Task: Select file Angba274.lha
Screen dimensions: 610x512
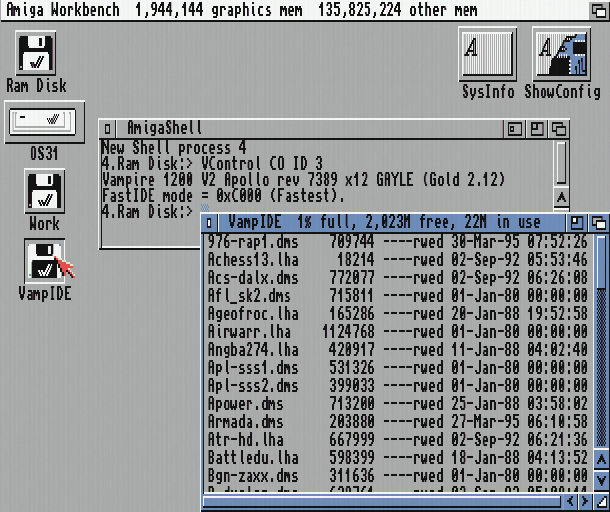Action: 397,350
